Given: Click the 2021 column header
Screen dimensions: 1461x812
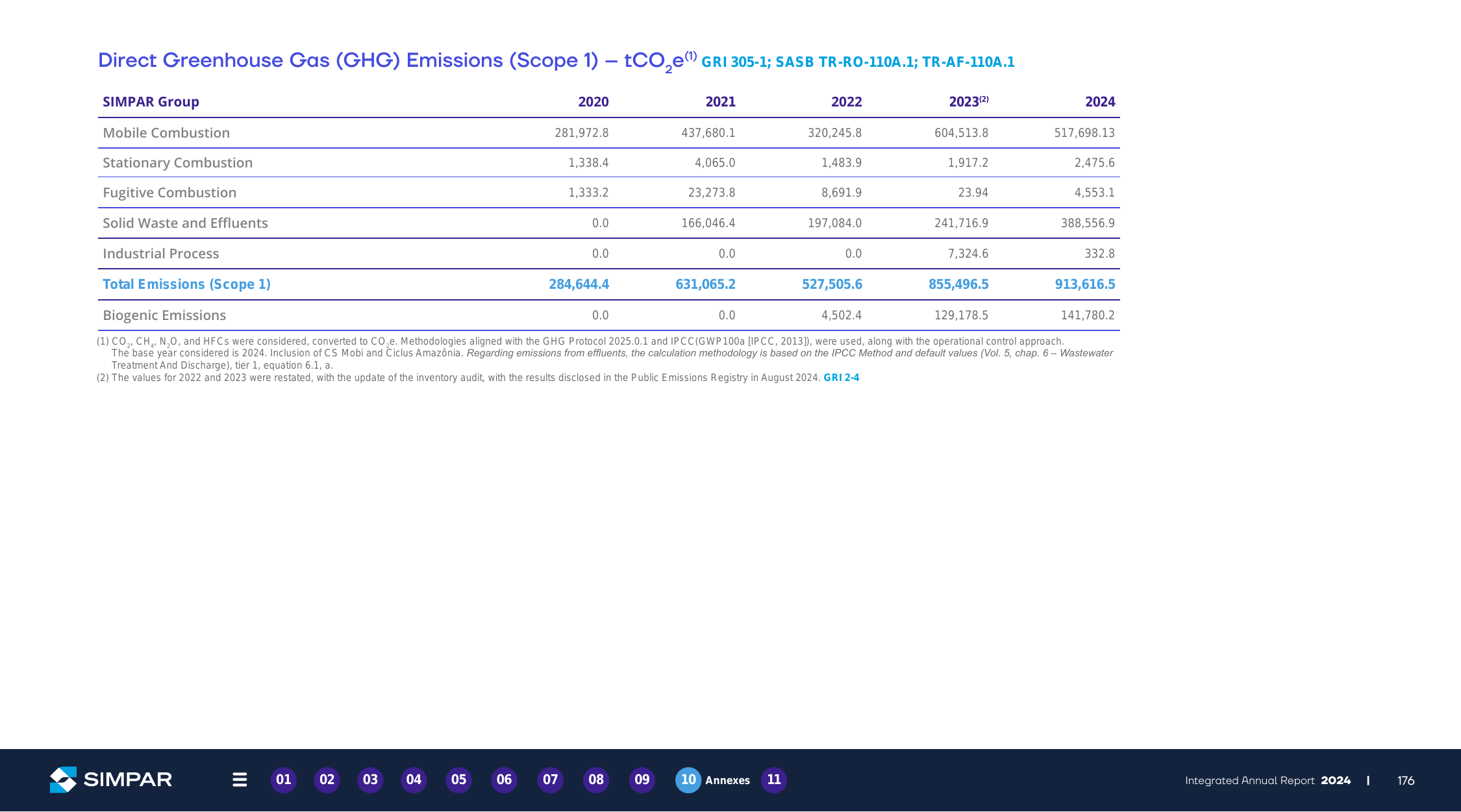Looking at the screenshot, I should point(721,102).
